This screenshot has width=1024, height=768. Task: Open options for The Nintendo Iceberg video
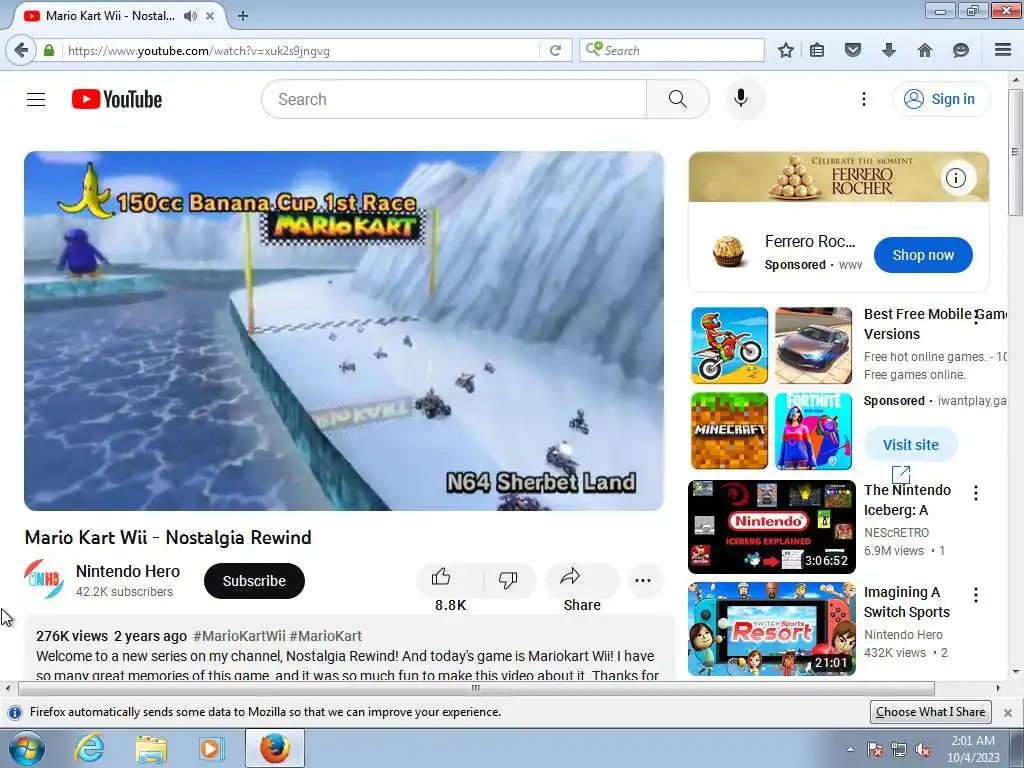pyautogui.click(x=976, y=493)
